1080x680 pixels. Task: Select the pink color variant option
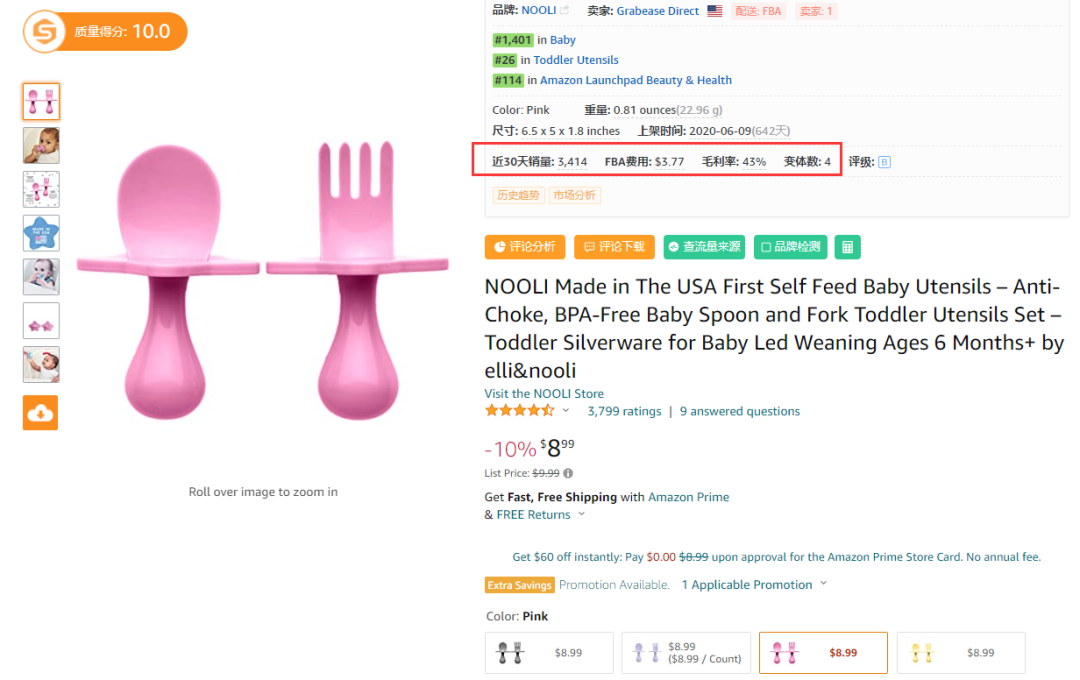(x=823, y=652)
